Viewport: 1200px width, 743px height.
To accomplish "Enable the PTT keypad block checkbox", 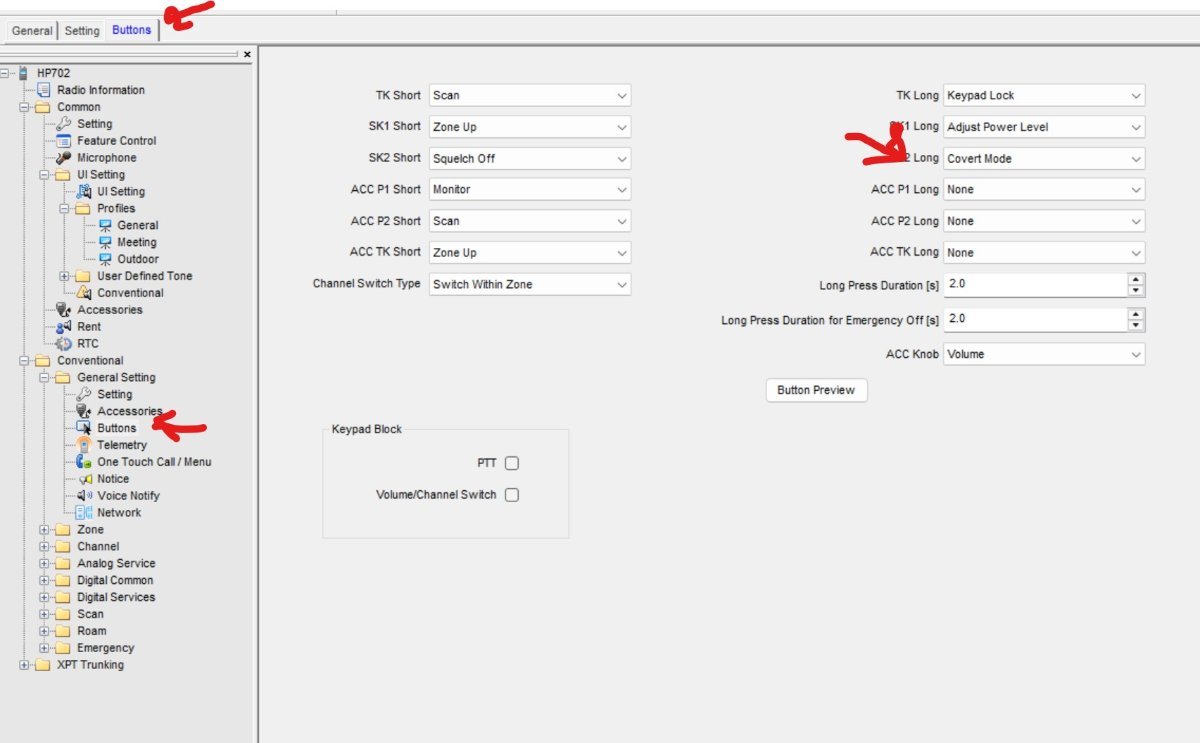I will coord(512,463).
